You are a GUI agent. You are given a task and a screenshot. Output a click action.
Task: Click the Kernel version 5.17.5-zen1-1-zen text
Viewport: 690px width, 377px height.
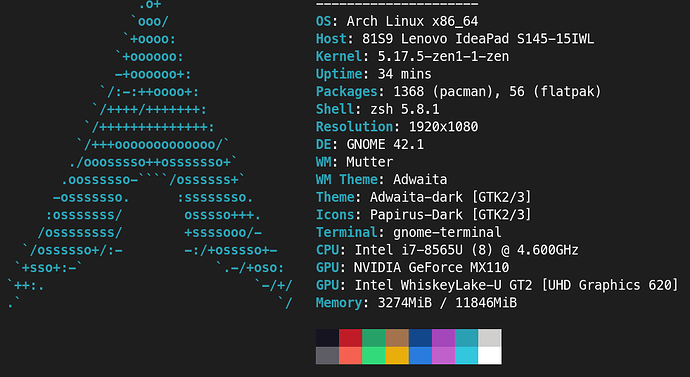(443, 56)
